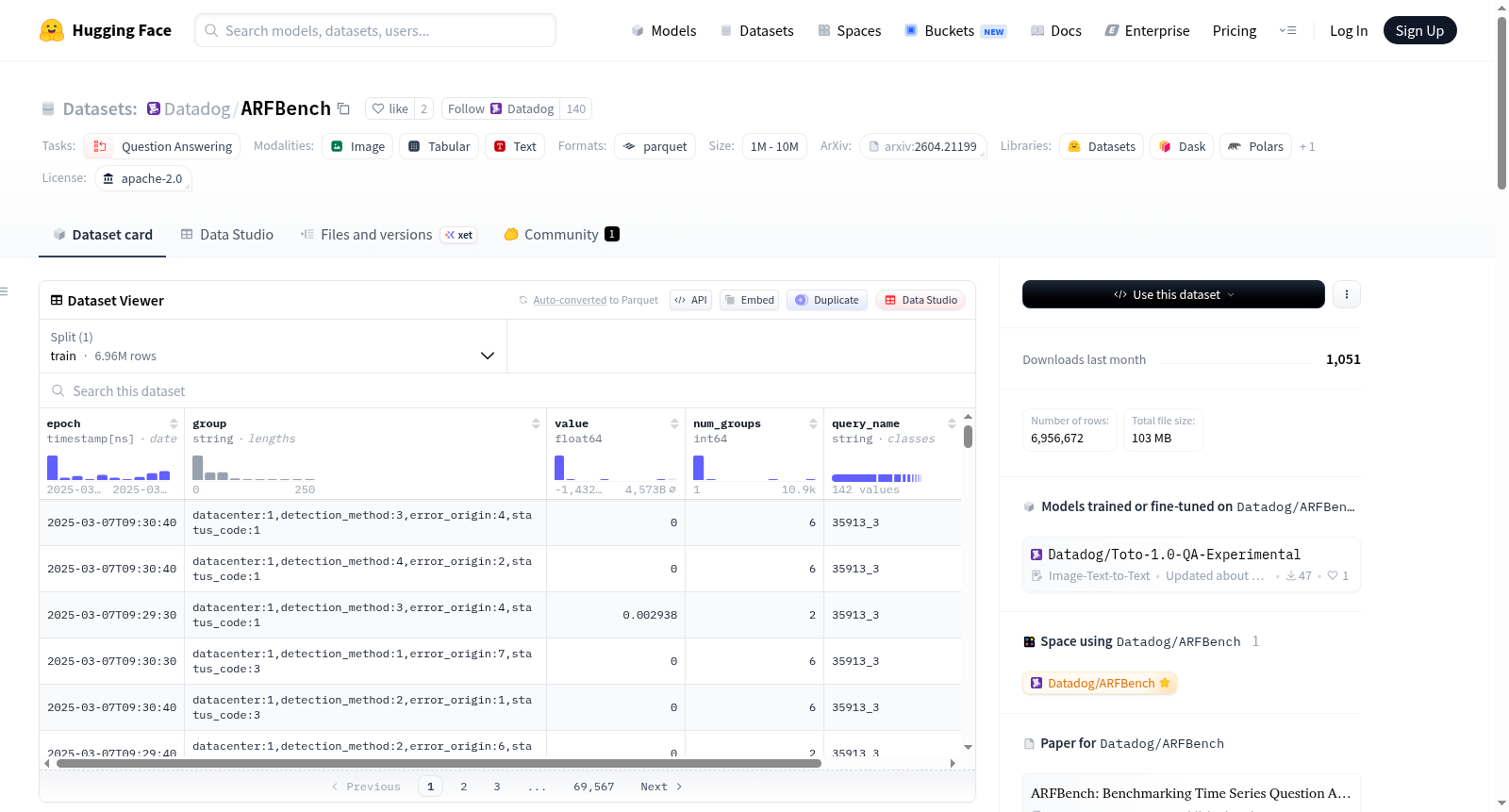Viewport: 1509px width, 812px height.
Task: Go to page 3 of results
Action: pyautogui.click(x=497, y=787)
